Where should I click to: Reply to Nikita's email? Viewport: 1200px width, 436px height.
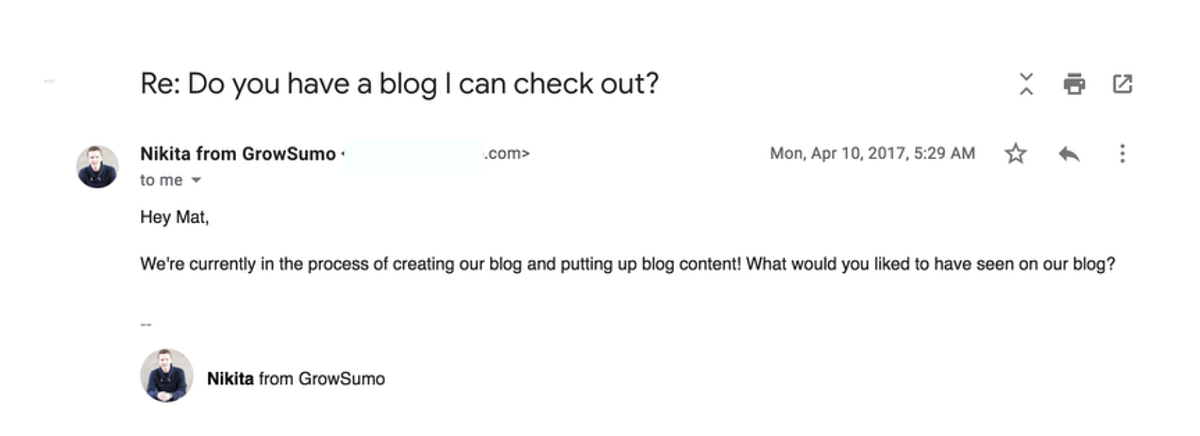coord(1069,154)
